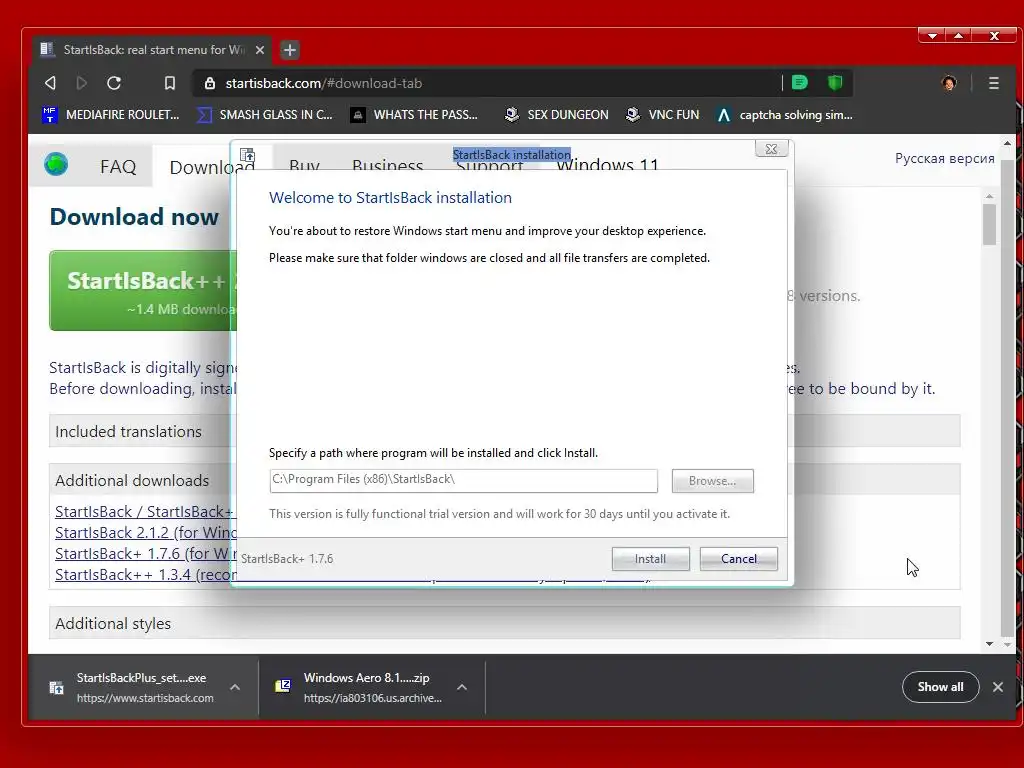Close the downloads bar
The width and height of the screenshot is (1024, 768).
click(998, 687)
